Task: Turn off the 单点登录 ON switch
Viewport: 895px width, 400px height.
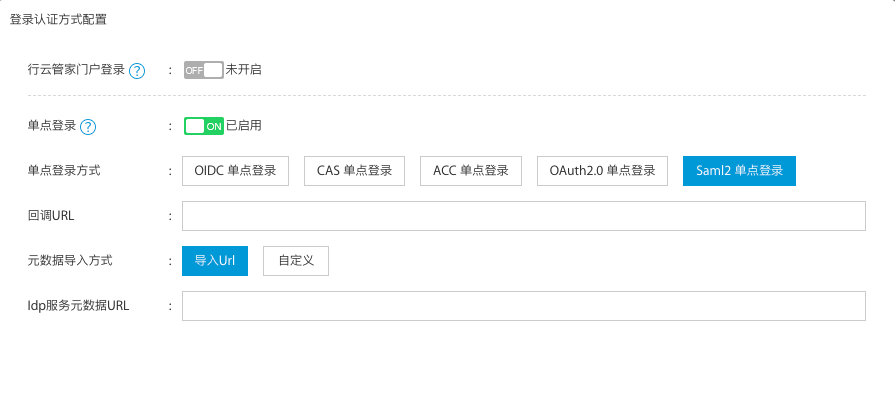Action: (203, 126)
